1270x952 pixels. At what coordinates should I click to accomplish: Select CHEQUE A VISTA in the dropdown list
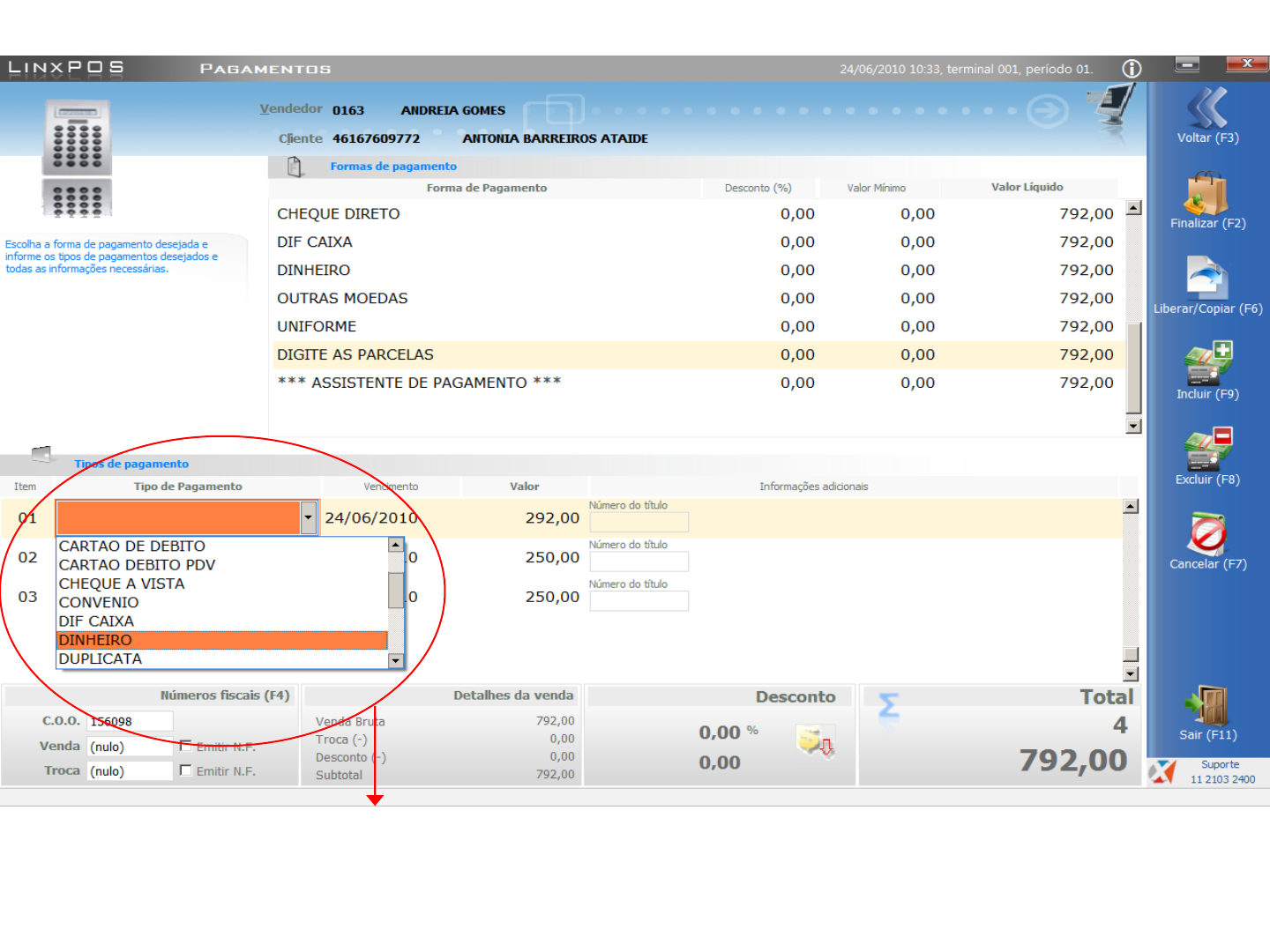pyautogui.click(x=221, y=584)
